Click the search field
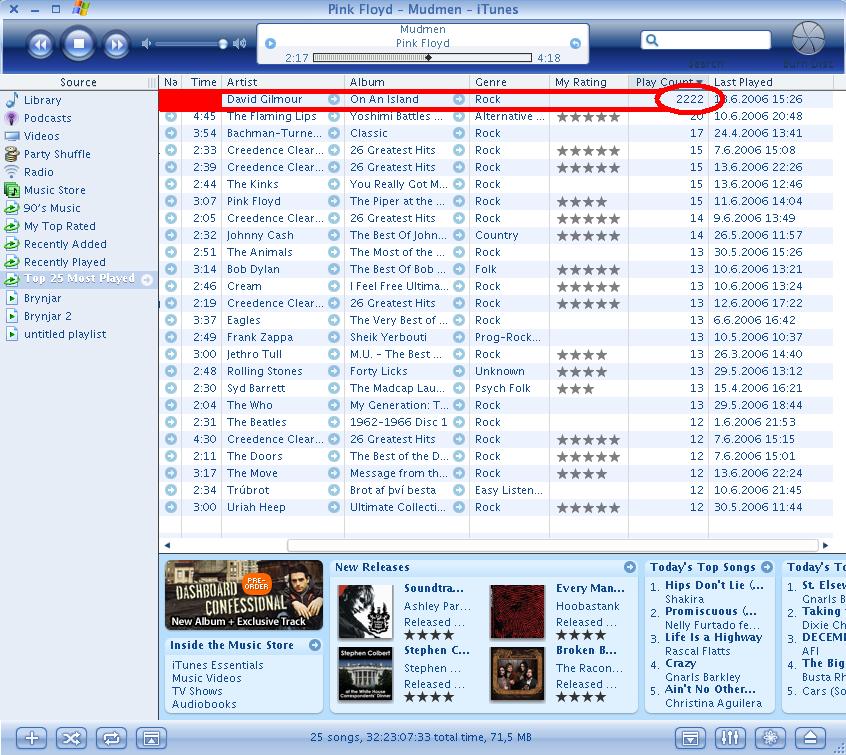The height and width of the screenshot is (755, 846). pos(706,40)
